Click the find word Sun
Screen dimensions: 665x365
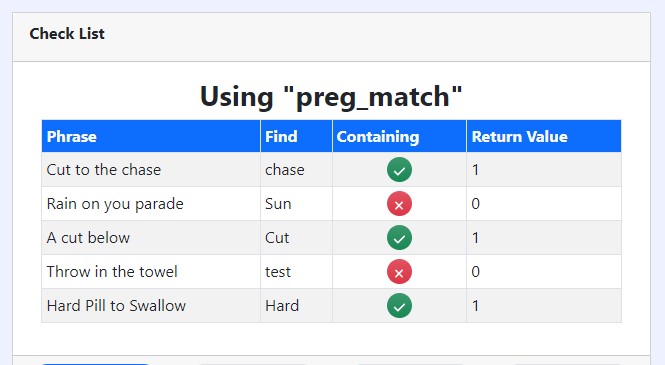coord(278,204)
